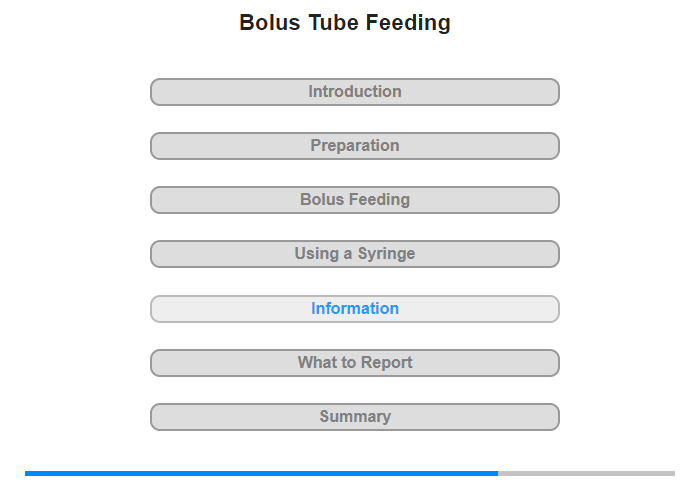Open the Using a Syringe section
This screenshot has height=480, width=700.
[354, 254]
